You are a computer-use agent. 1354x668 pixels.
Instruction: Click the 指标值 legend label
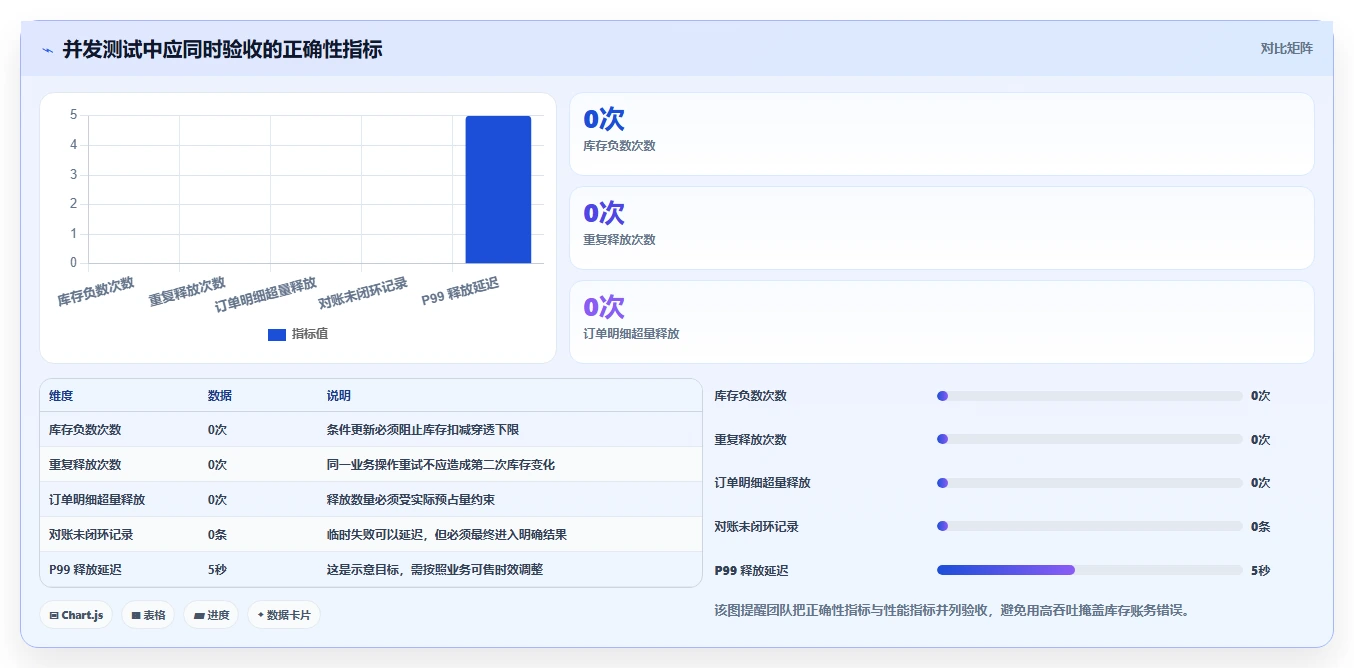click(x=310, y=334)
